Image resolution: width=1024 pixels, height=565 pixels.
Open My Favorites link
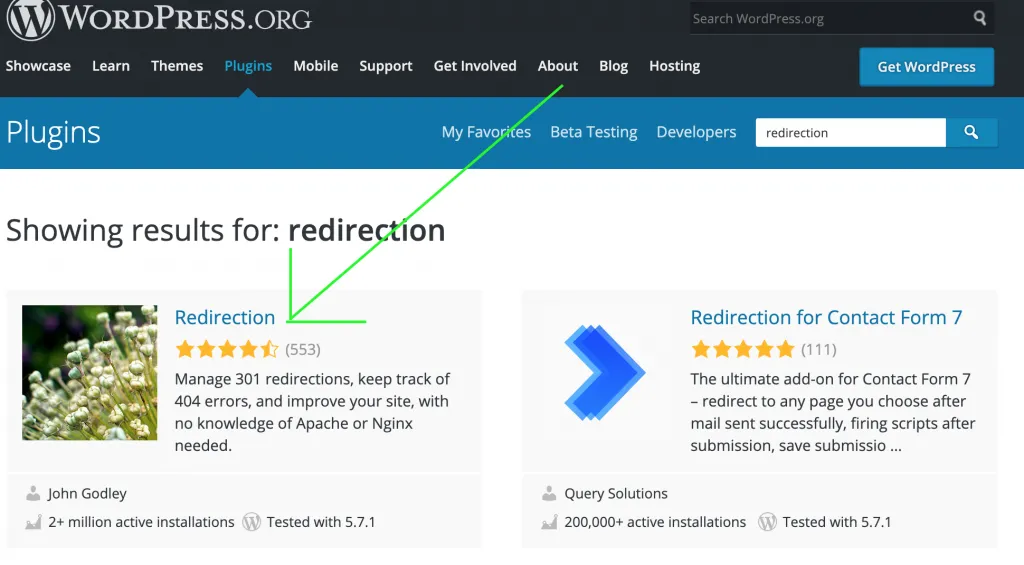[x=486, y=132]
